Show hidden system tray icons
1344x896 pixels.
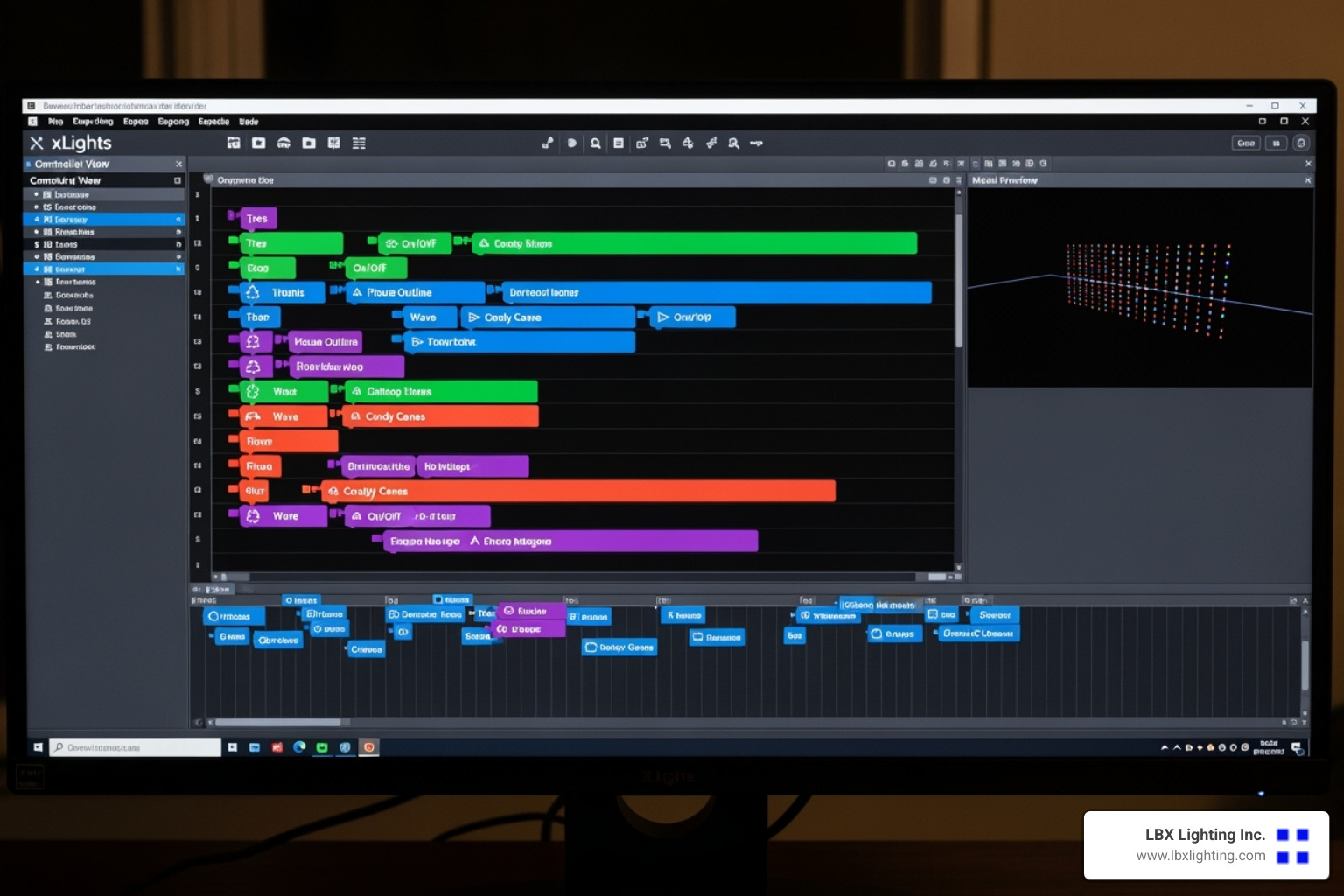pos(1165,747)
